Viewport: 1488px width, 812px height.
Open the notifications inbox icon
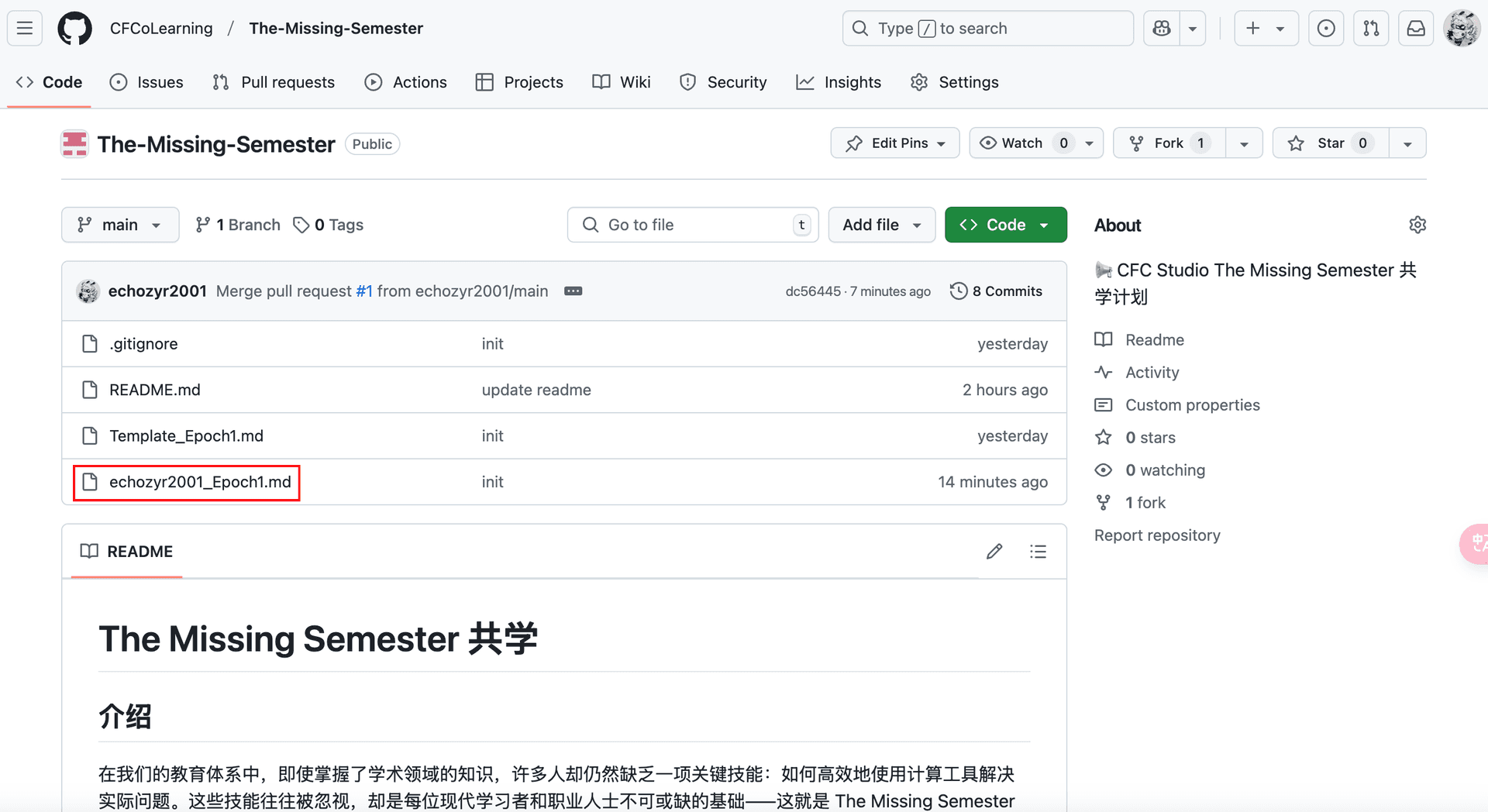point(1416,29)
